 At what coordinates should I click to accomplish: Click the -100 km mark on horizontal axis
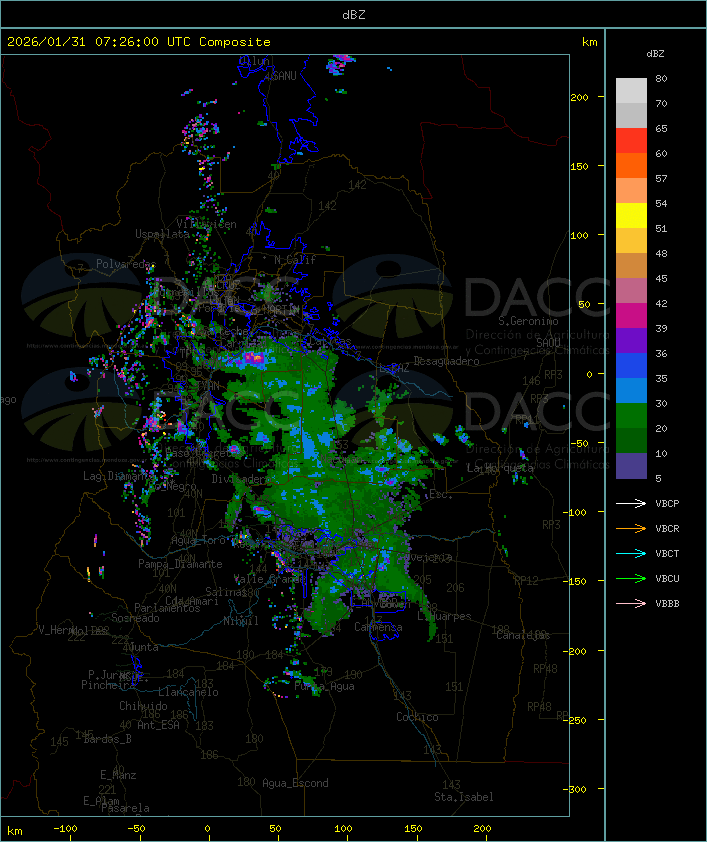click(x=66, y=829)
